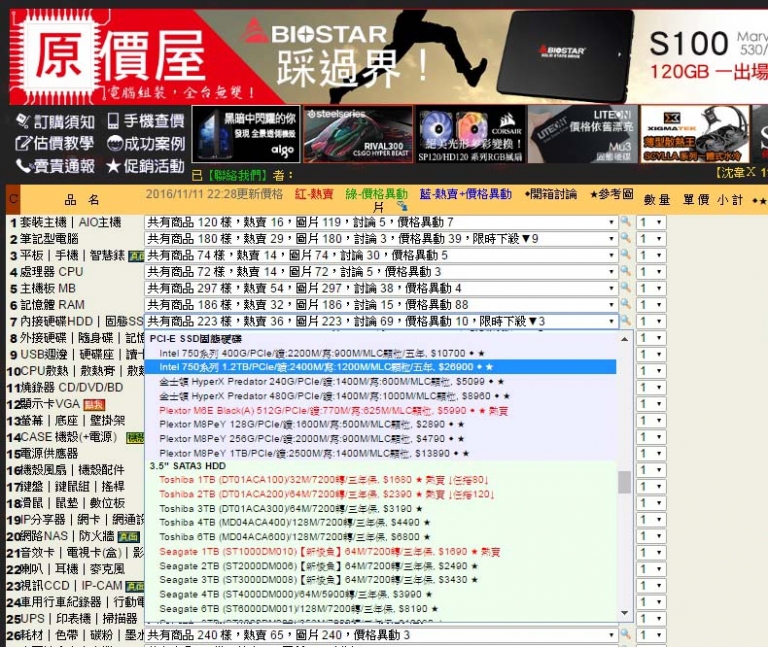Select Seagate 6TB ST6000DM001 $8190 option
Image resolution: width=768 pixels, height=647 pixels.
(x=380, y=609)
